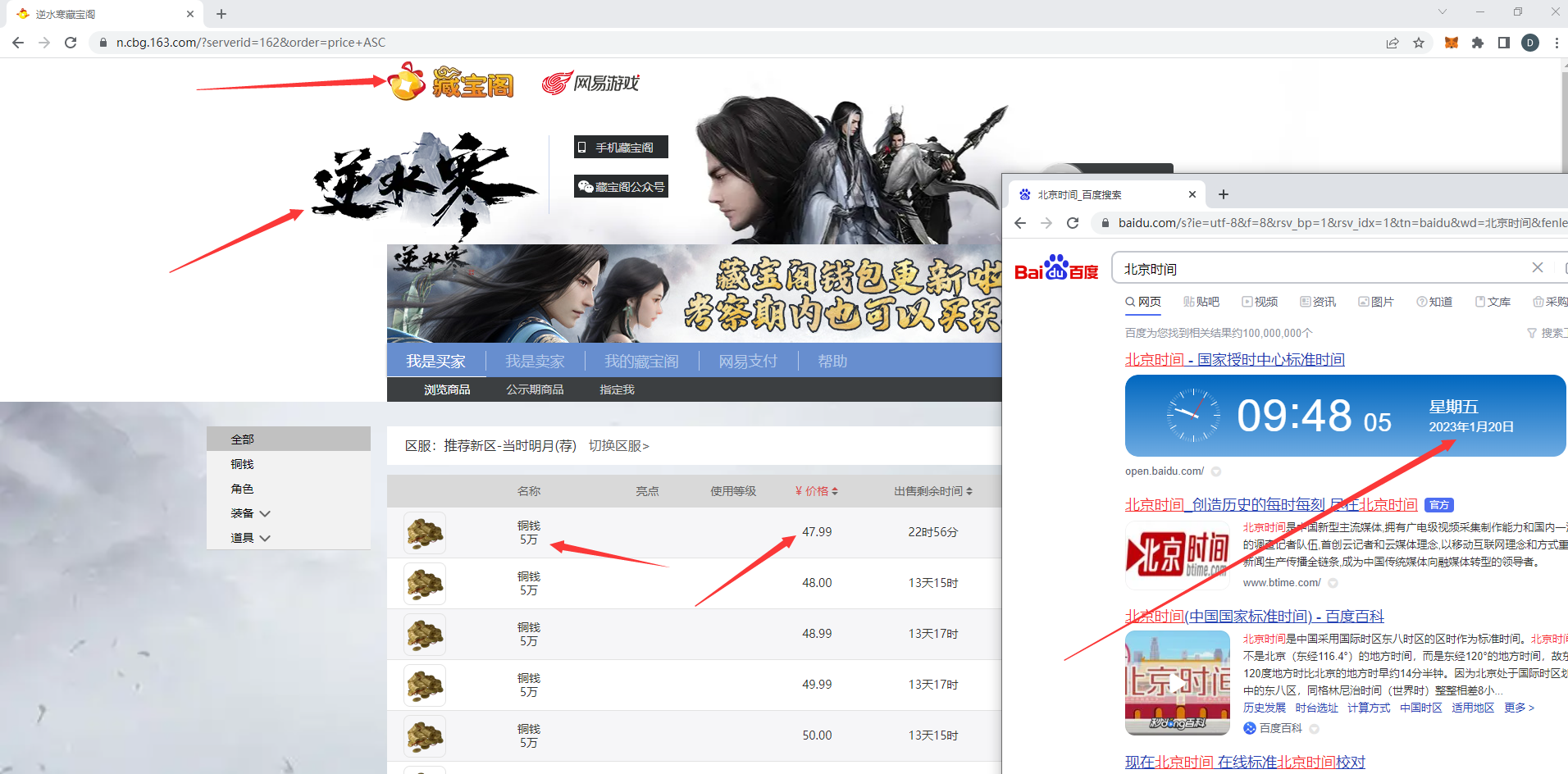Open new tab in Baidu window

coord(1224,194)
